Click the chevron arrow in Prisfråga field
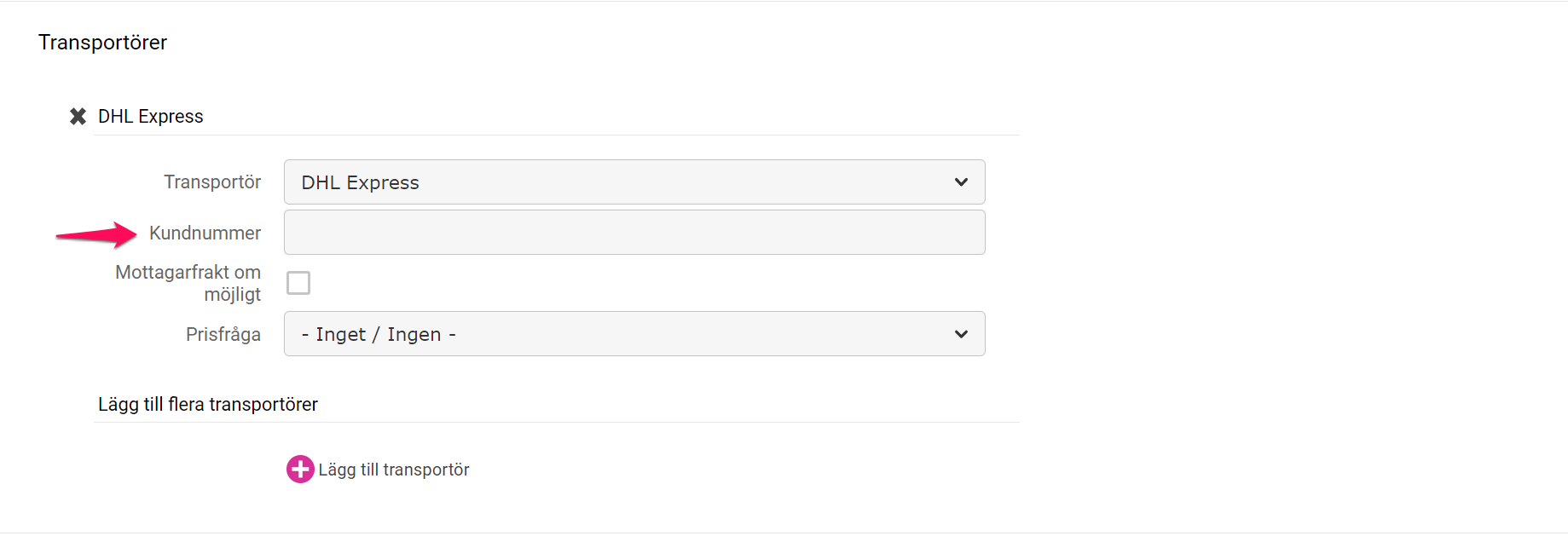Viewport: 1568px width, 536px height. [x=961, y=334]
